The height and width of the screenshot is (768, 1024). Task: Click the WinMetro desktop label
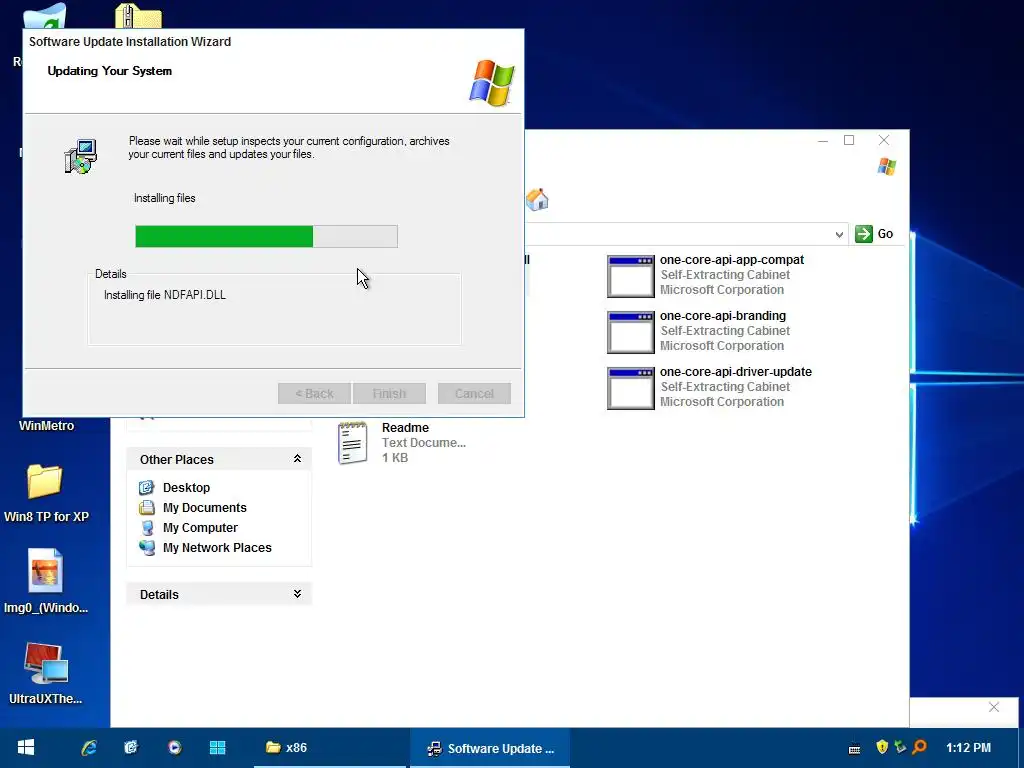pyautogui.click(x=46, y=426)
